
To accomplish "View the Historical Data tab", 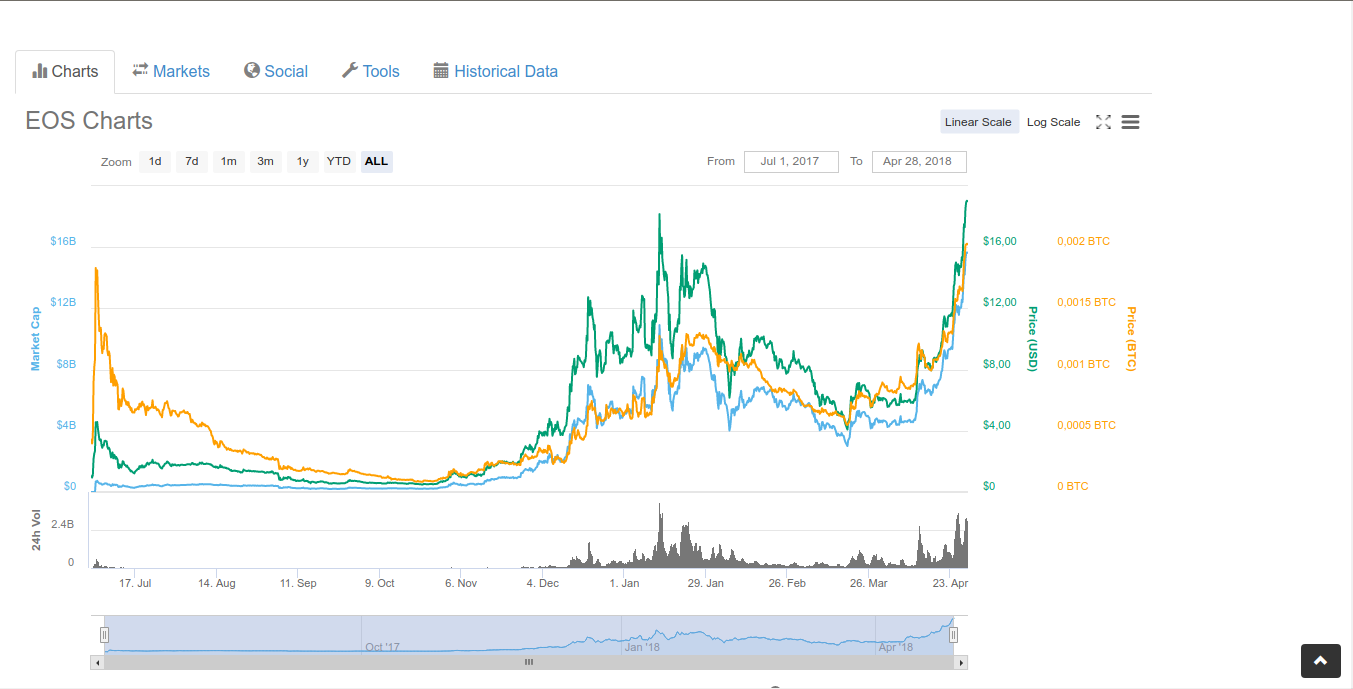I will pos(495,71).
